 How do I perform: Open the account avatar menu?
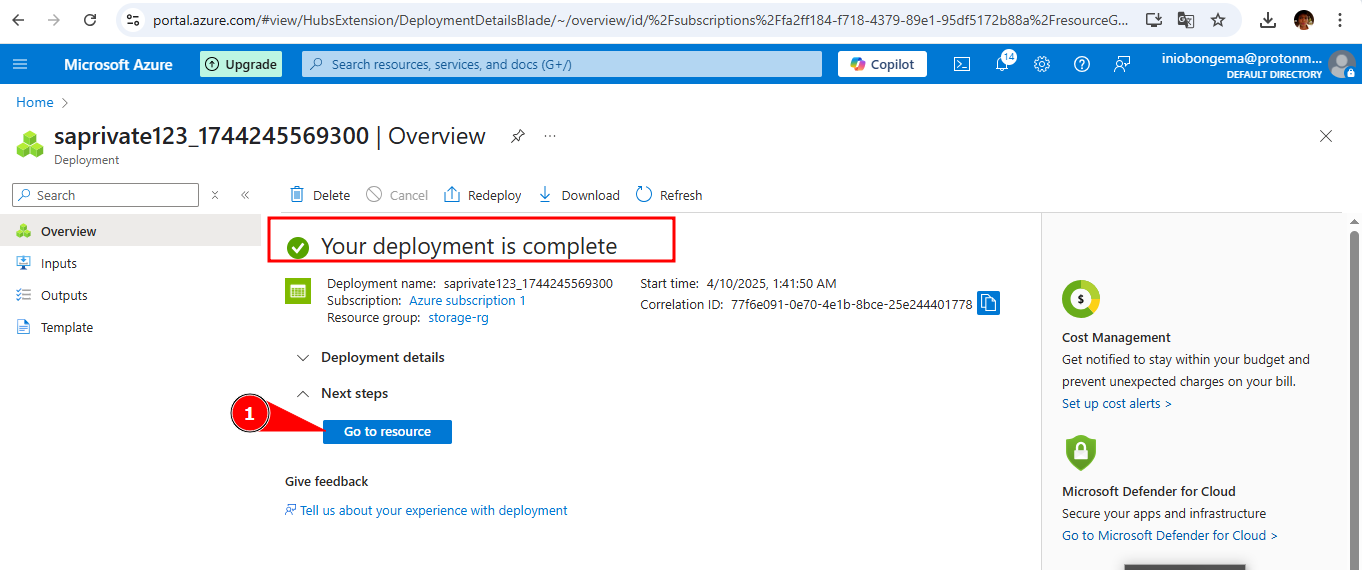(1342, 65)
